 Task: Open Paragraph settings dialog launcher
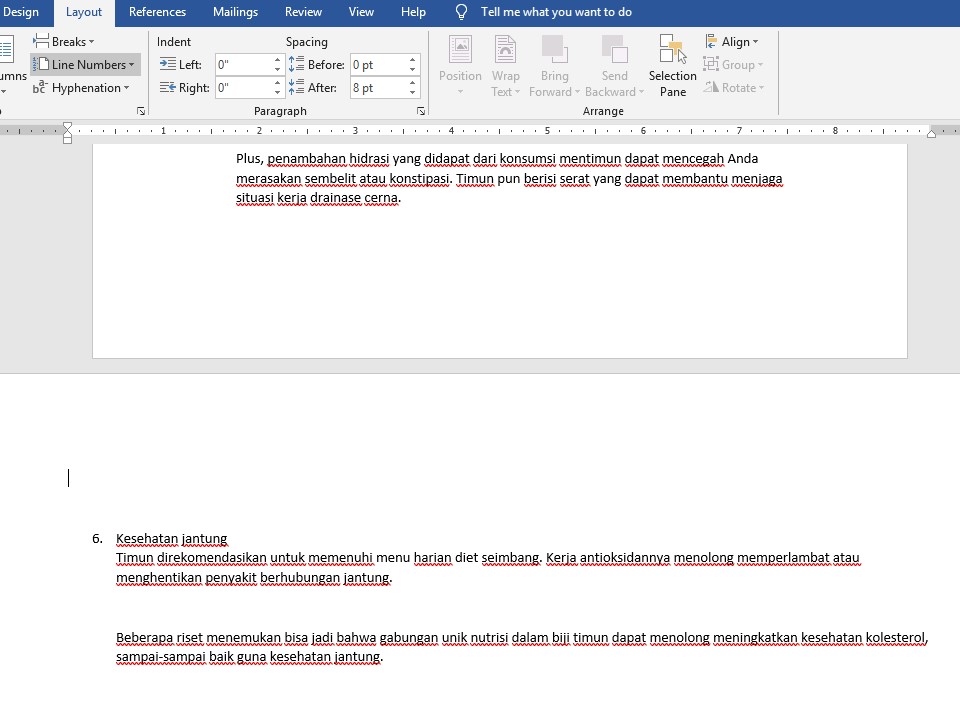click(x=421, y=111)
